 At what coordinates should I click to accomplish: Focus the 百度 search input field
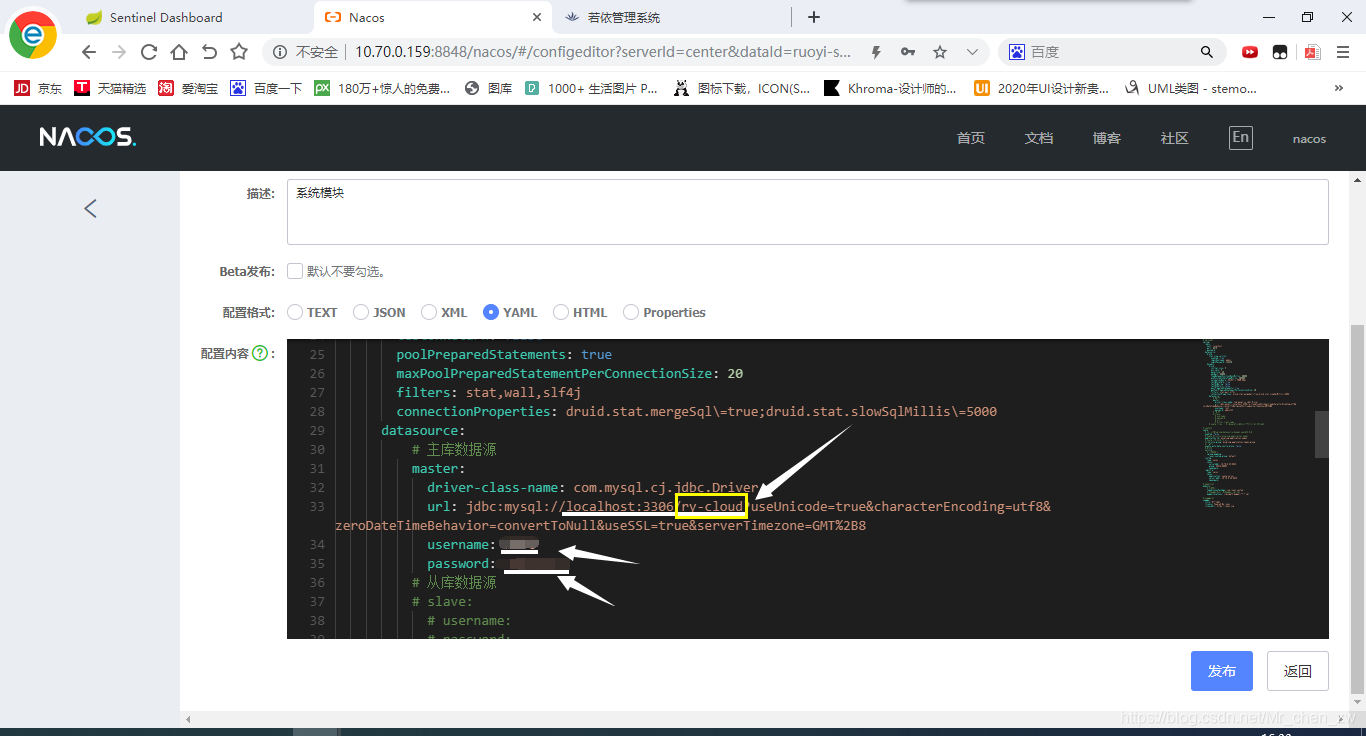[x=1112, y=52]
